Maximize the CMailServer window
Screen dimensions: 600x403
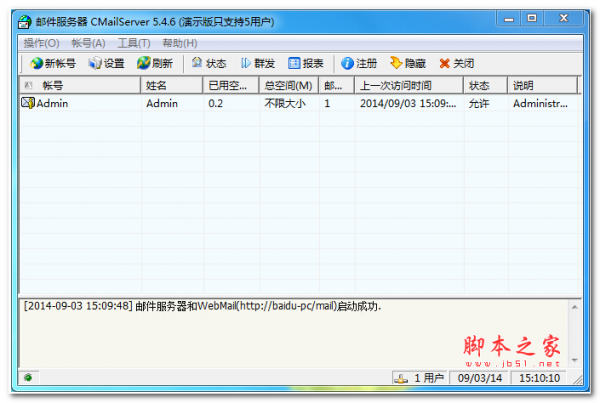532,18
